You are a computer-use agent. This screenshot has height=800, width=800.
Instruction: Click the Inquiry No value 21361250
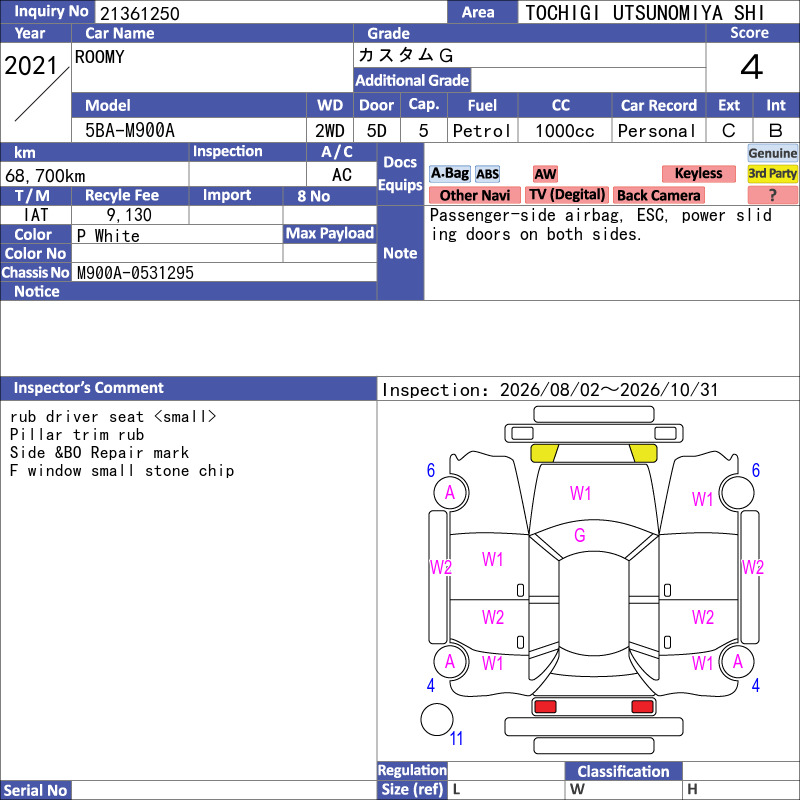point(139,13)
